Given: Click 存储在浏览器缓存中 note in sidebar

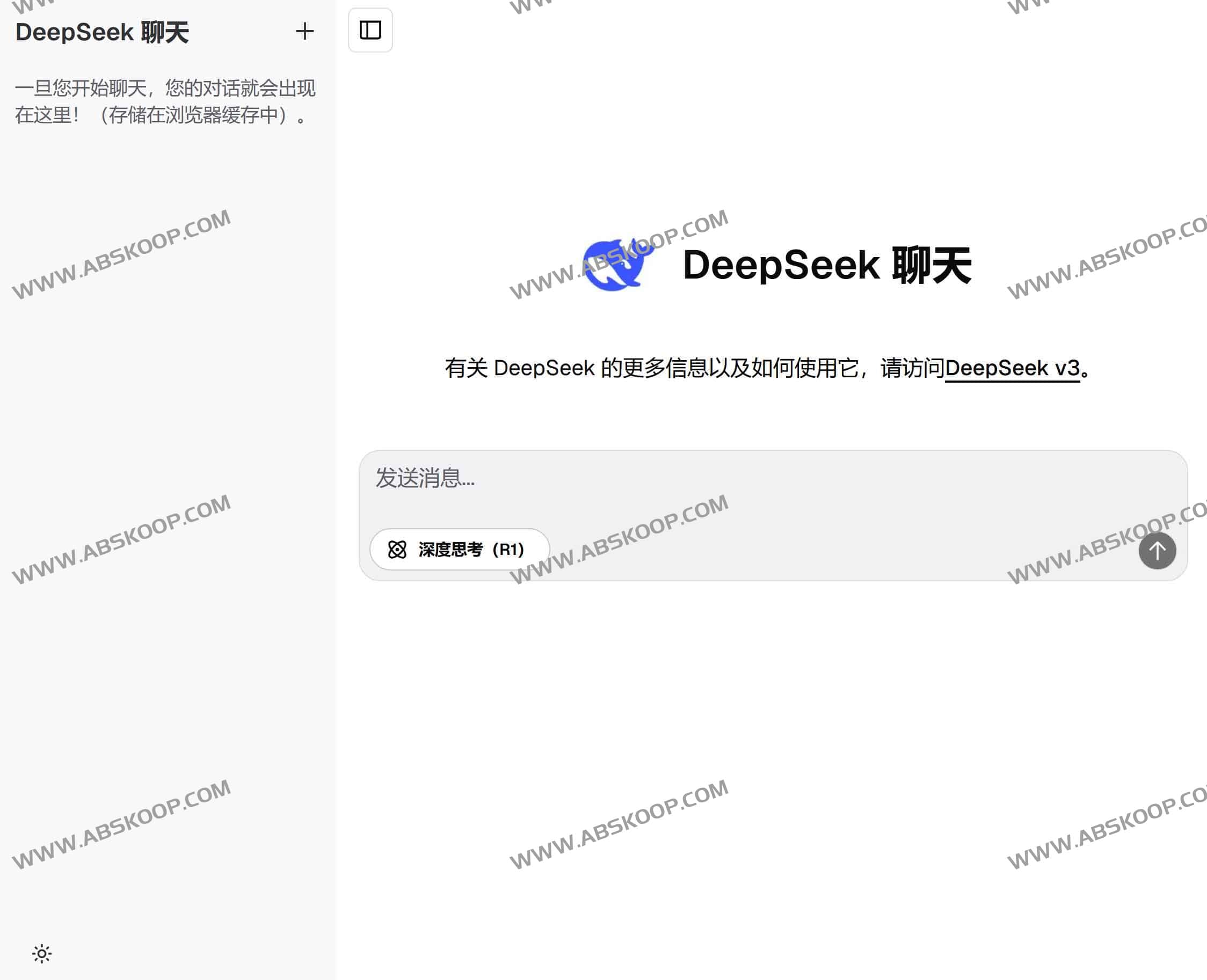Looking at the screenshot, I should 193,115.
